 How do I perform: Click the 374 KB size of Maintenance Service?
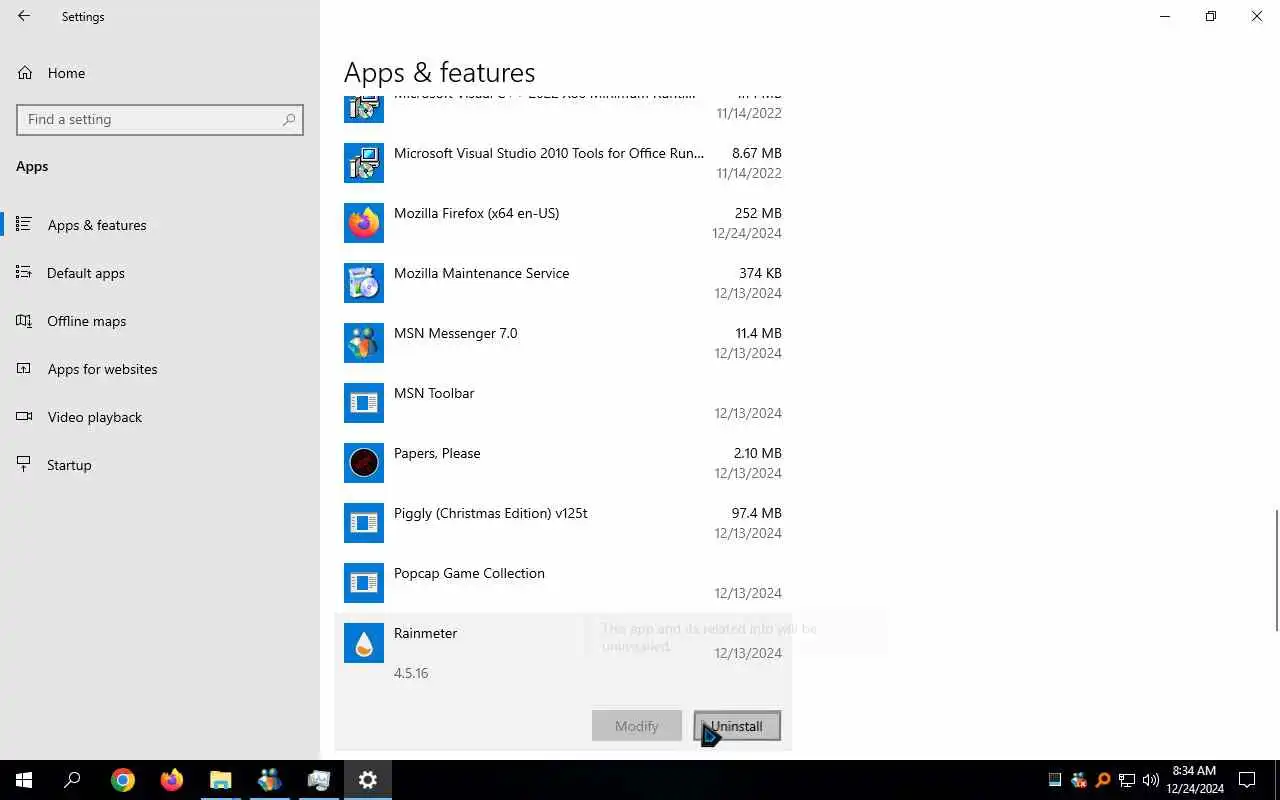[x=760, y=273]
